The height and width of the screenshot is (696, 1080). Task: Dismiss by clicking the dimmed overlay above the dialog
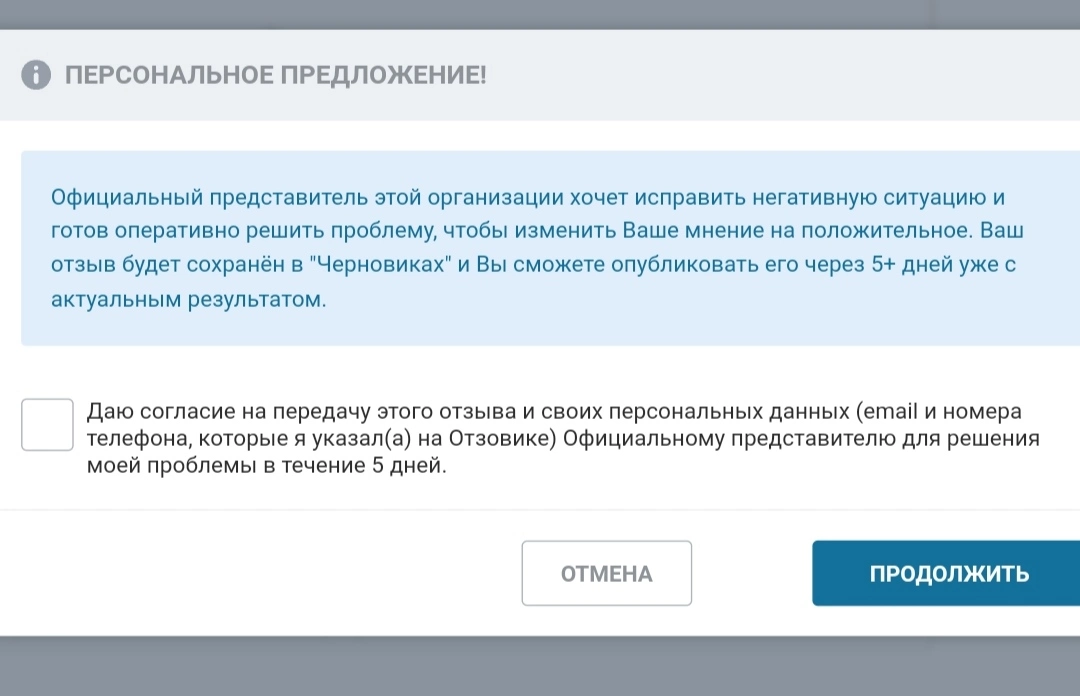540,14
